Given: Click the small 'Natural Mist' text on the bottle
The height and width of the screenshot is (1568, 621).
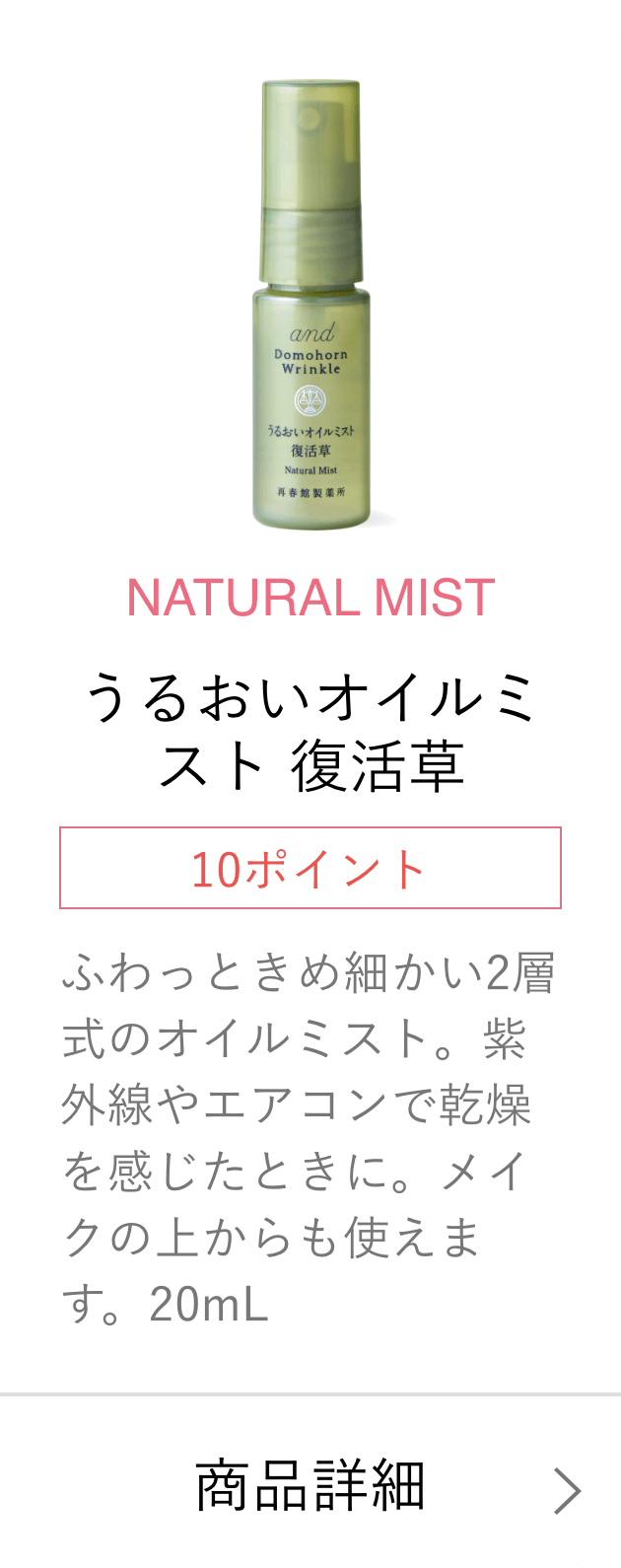Looking at the screenshot, I should click(x=310, y=470).
